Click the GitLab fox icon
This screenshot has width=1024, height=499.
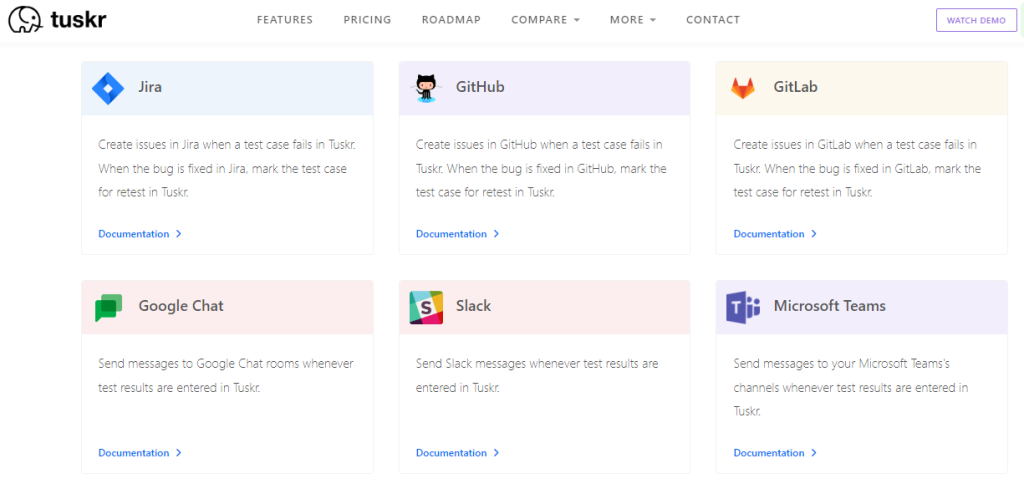743,88
